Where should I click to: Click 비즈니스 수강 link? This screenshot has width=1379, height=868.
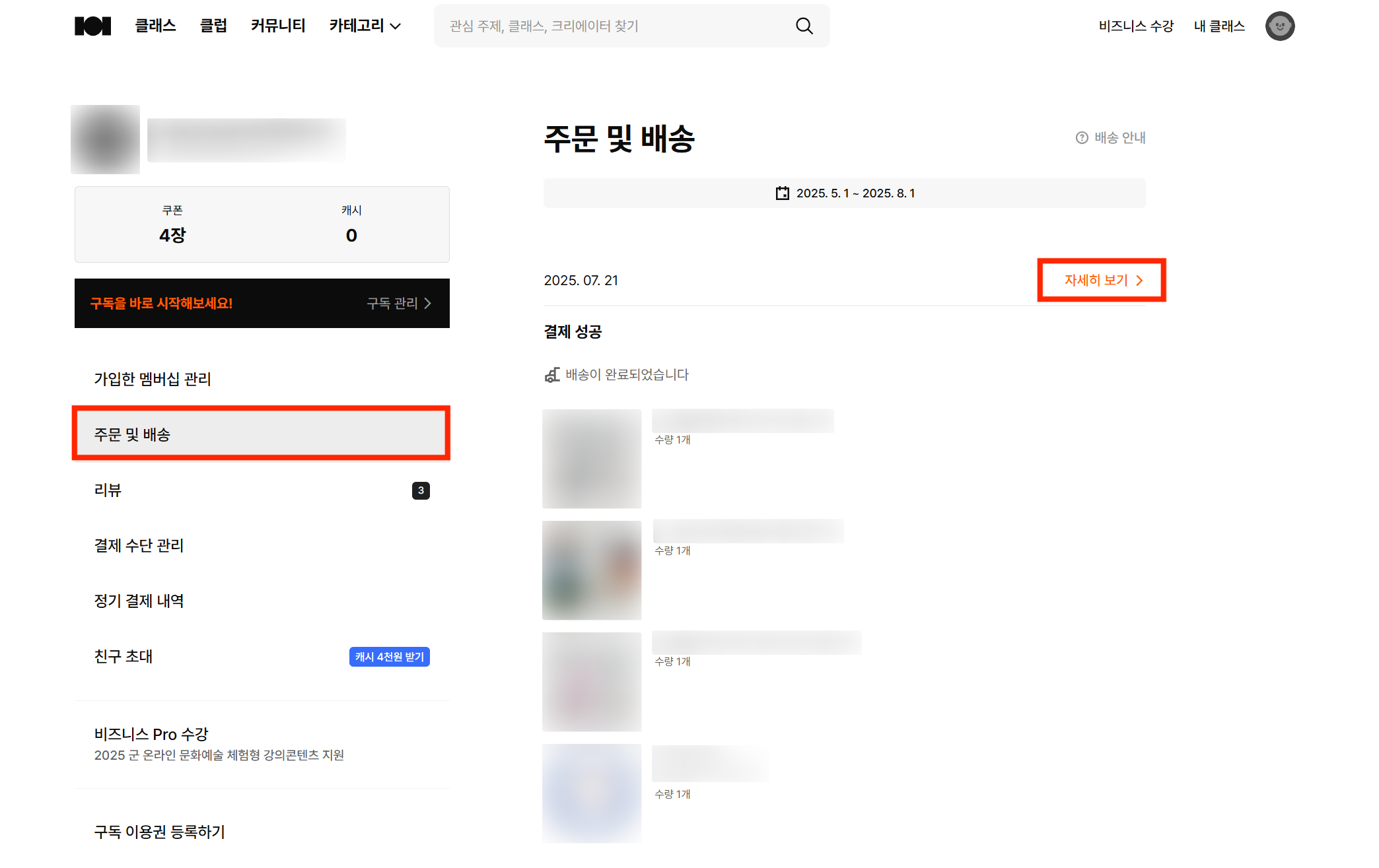(1136, 26)
